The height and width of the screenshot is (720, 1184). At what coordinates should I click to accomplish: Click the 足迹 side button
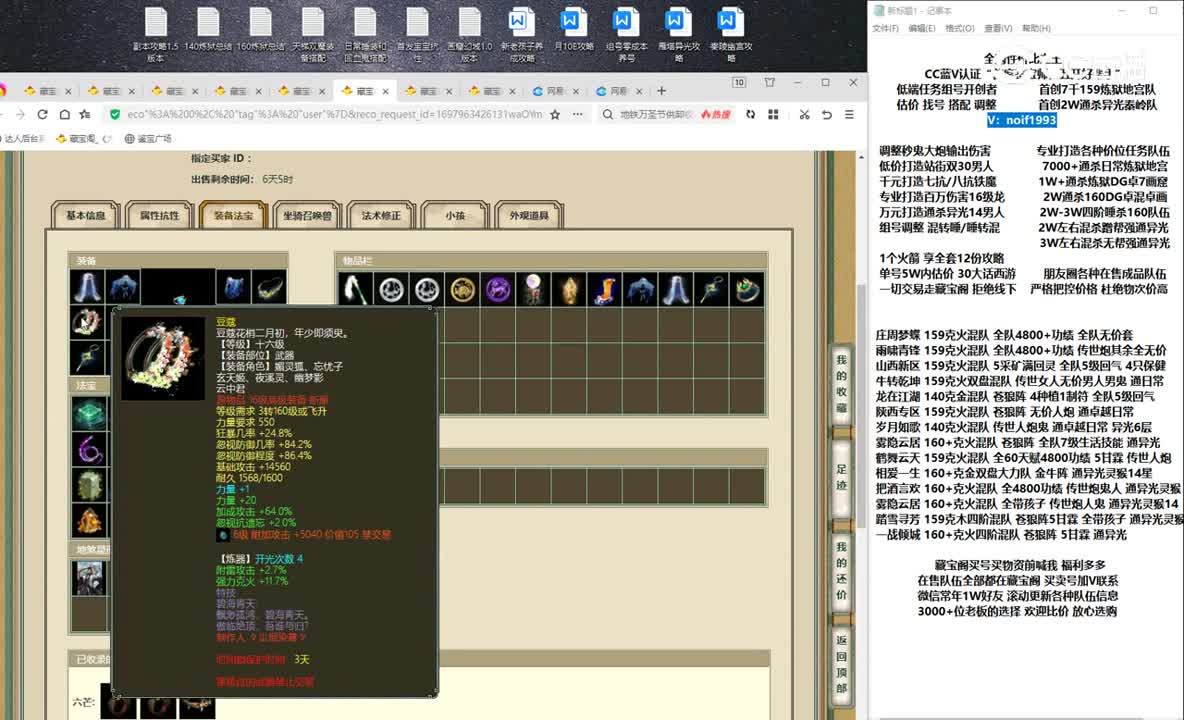tap(842, 477)
